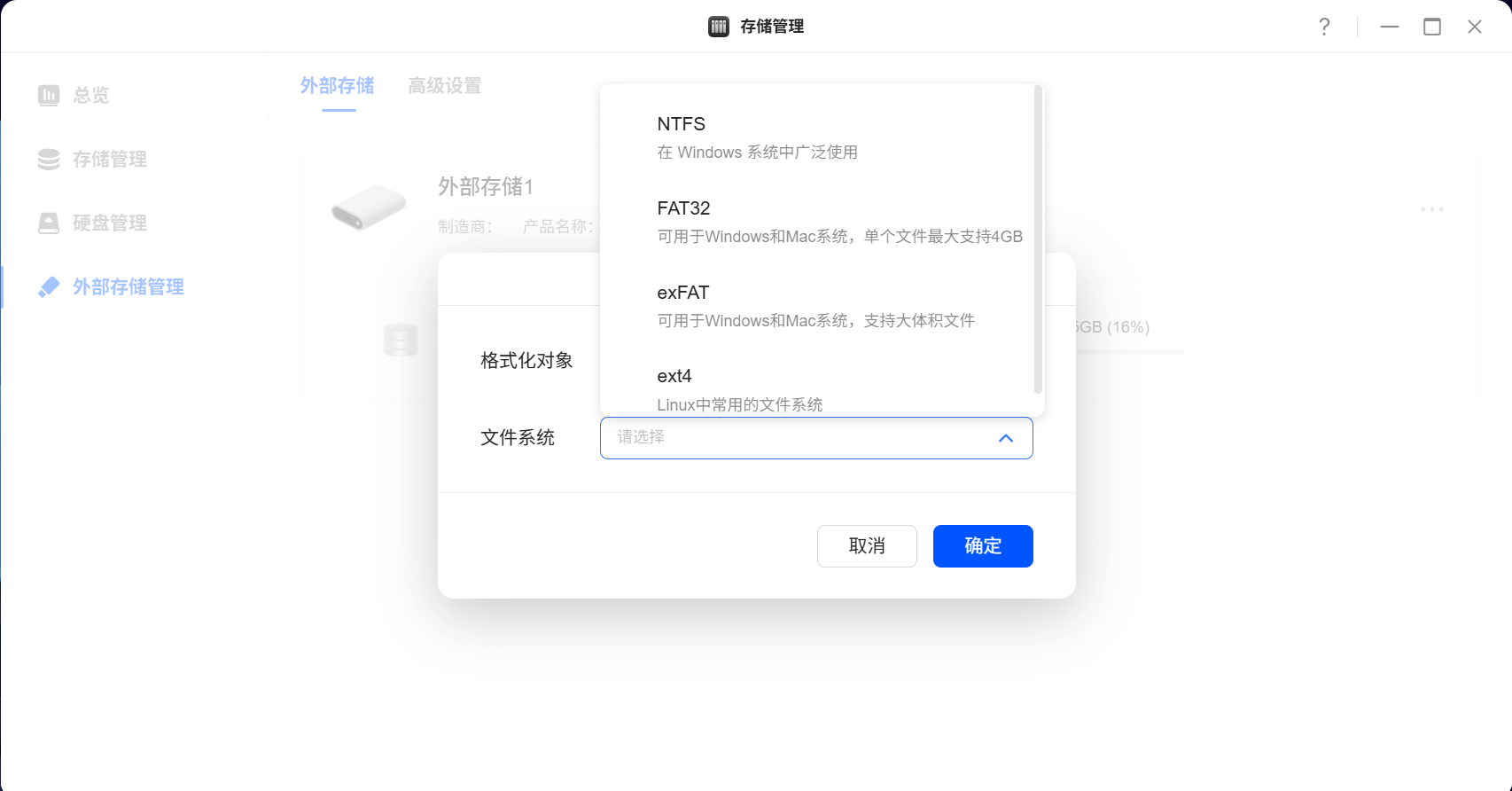The width and height of the screenshot is (1512, 791).
Task: Switch to the 外部存储 tab
Action: click(x=338, y=86)
